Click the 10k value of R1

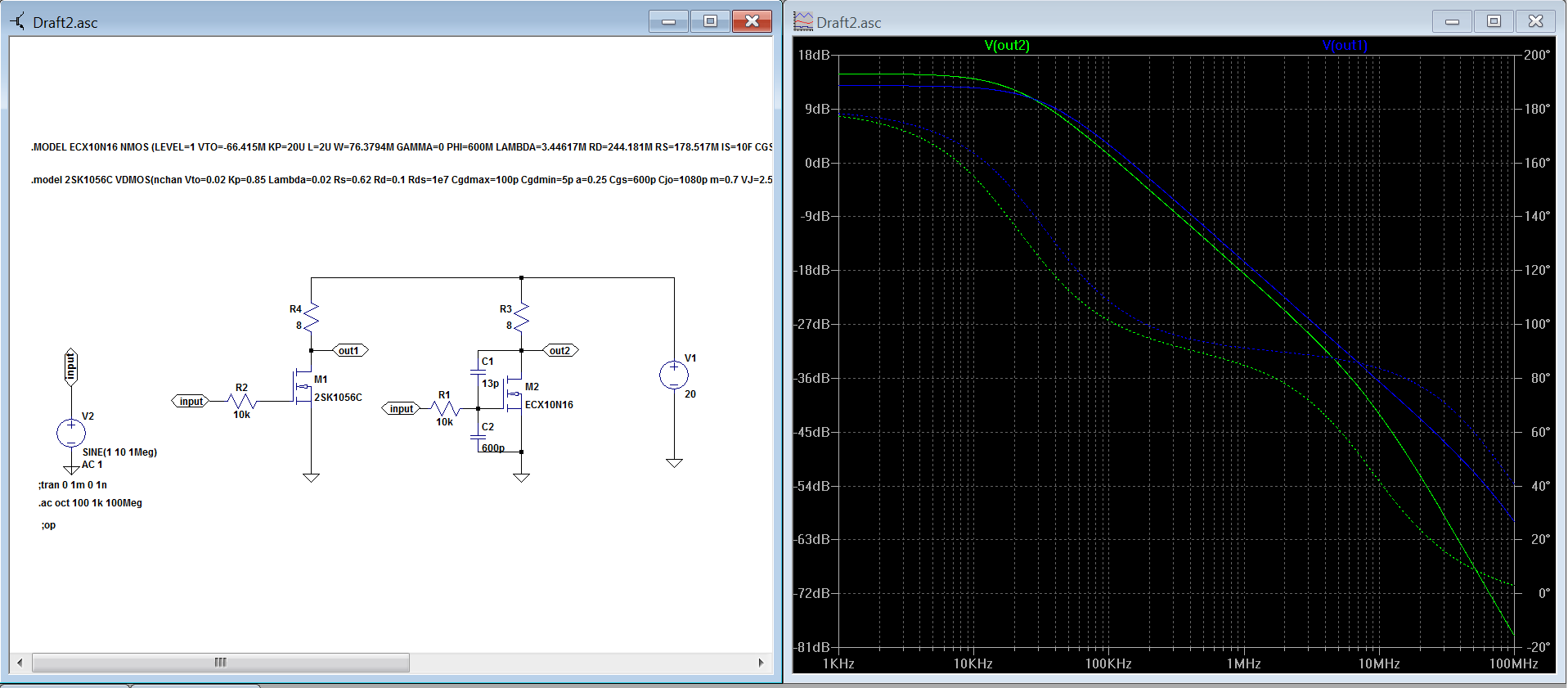444,422
